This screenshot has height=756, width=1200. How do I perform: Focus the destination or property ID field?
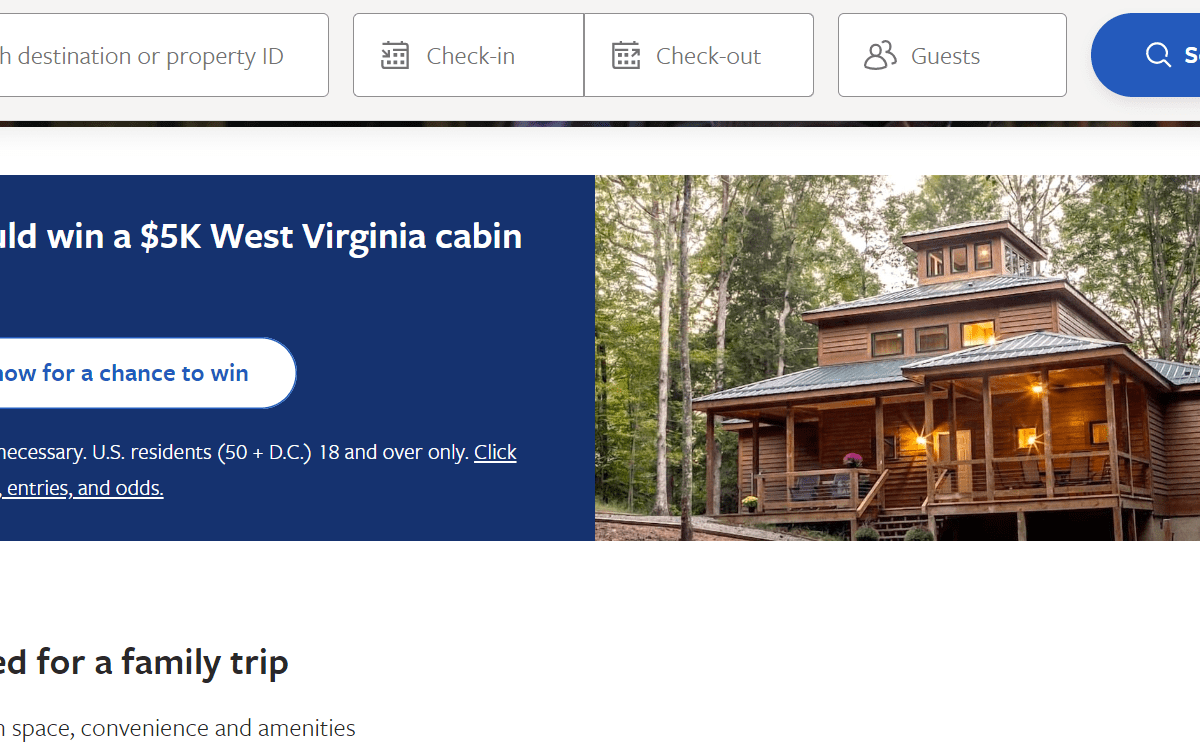[x=150, y=55]
